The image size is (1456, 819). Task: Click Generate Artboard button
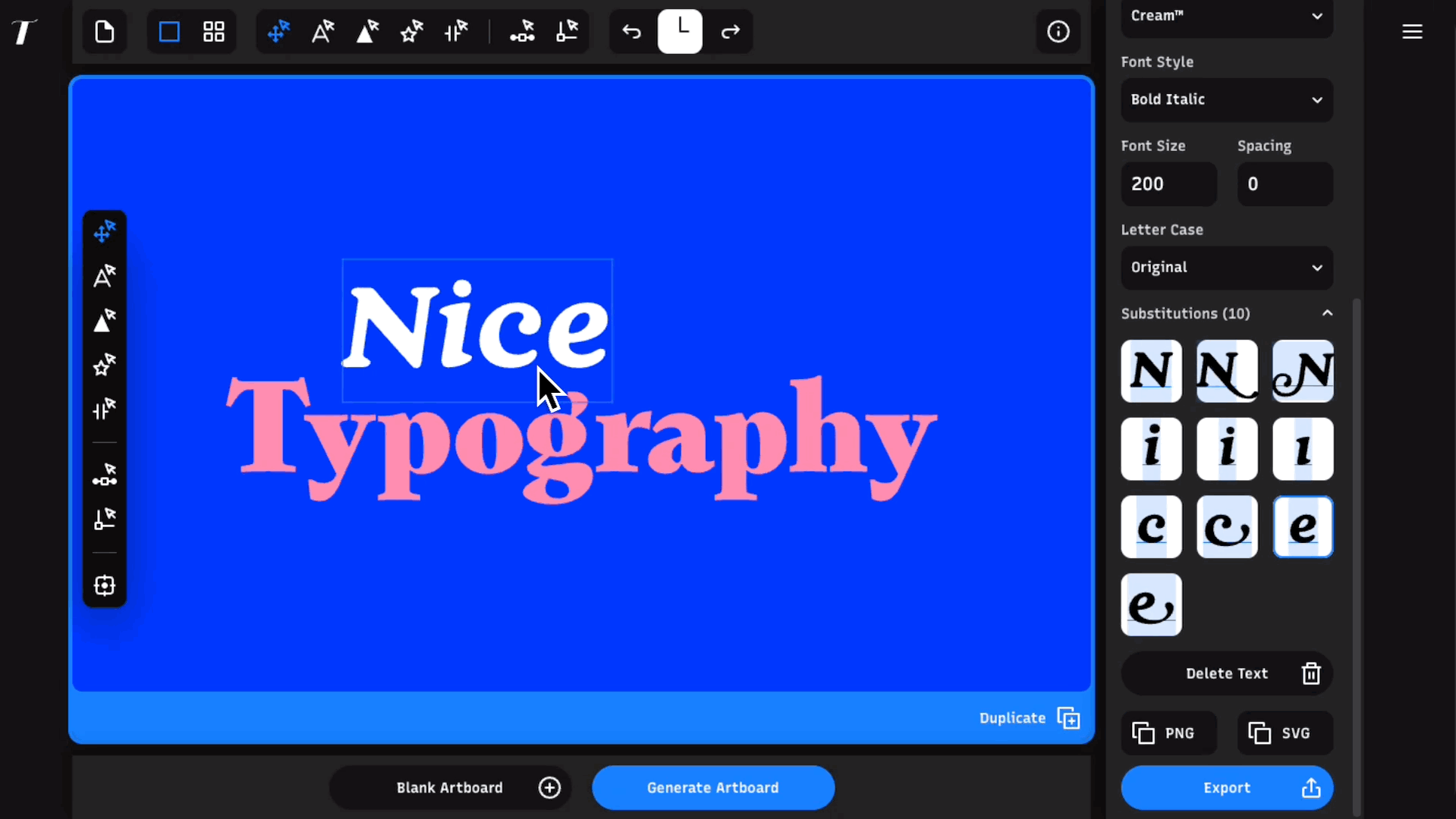click(x=713, y=788)
